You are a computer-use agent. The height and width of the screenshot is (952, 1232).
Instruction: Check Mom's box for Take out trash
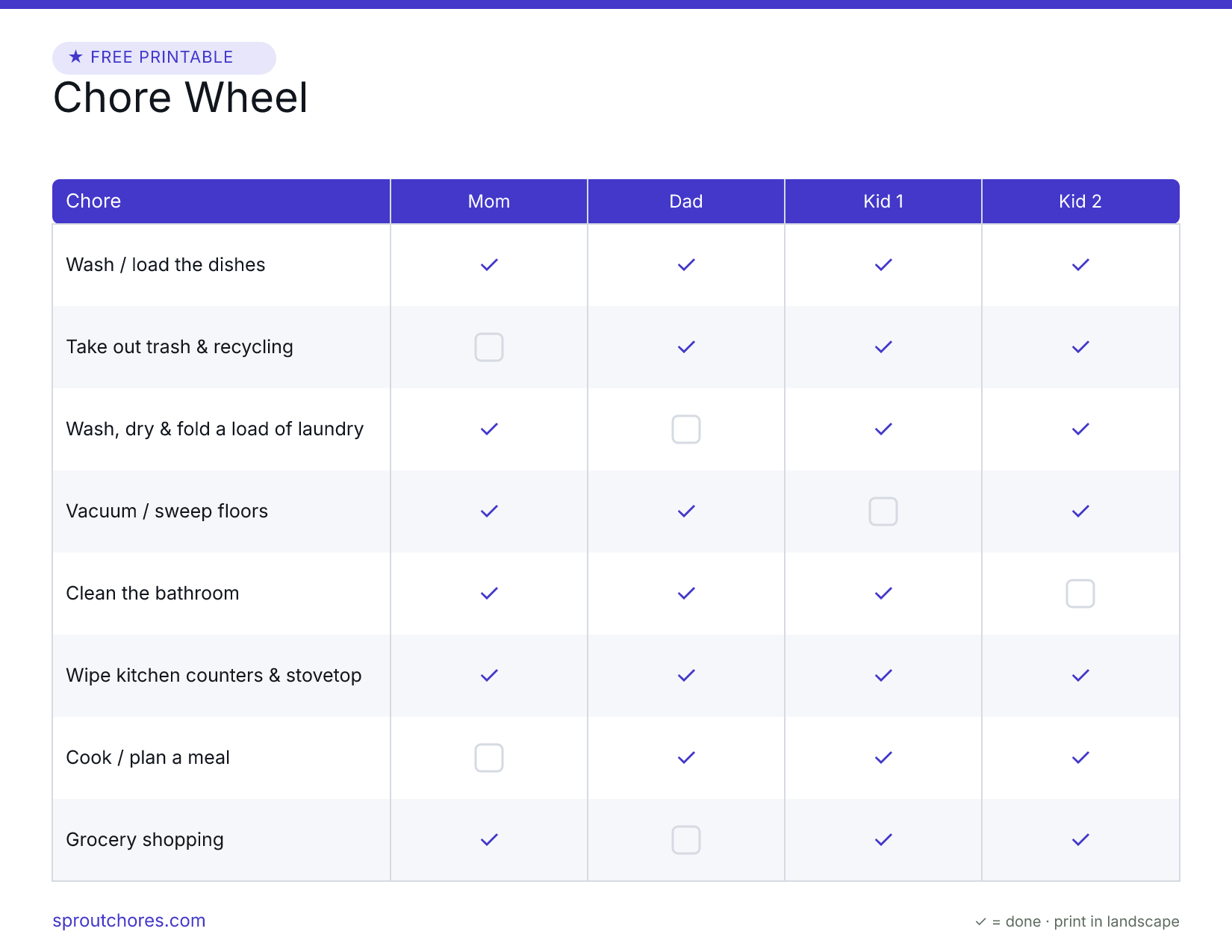click(x=489, y=347)
